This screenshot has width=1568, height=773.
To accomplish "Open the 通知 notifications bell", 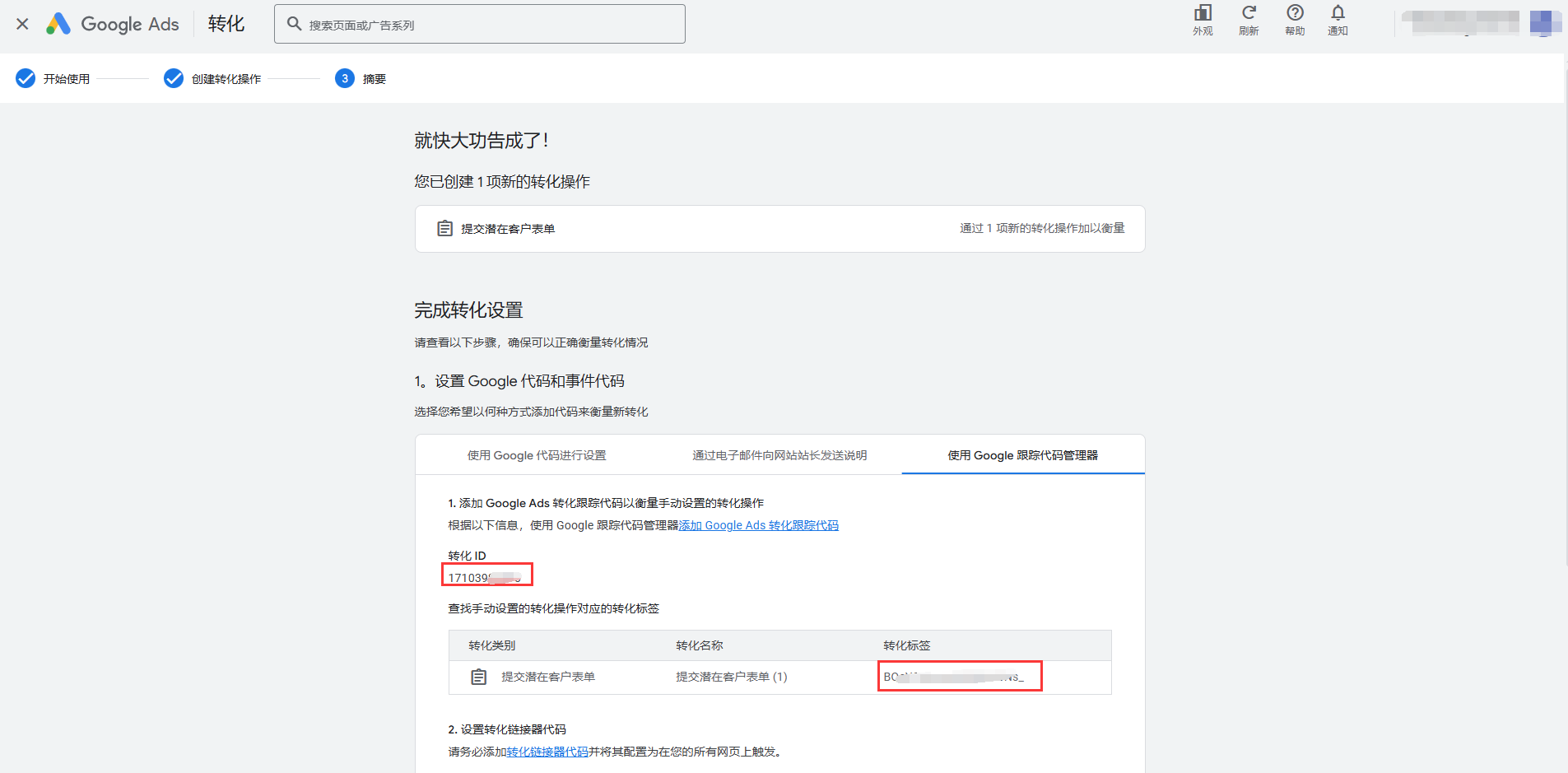I will 1338,20.
